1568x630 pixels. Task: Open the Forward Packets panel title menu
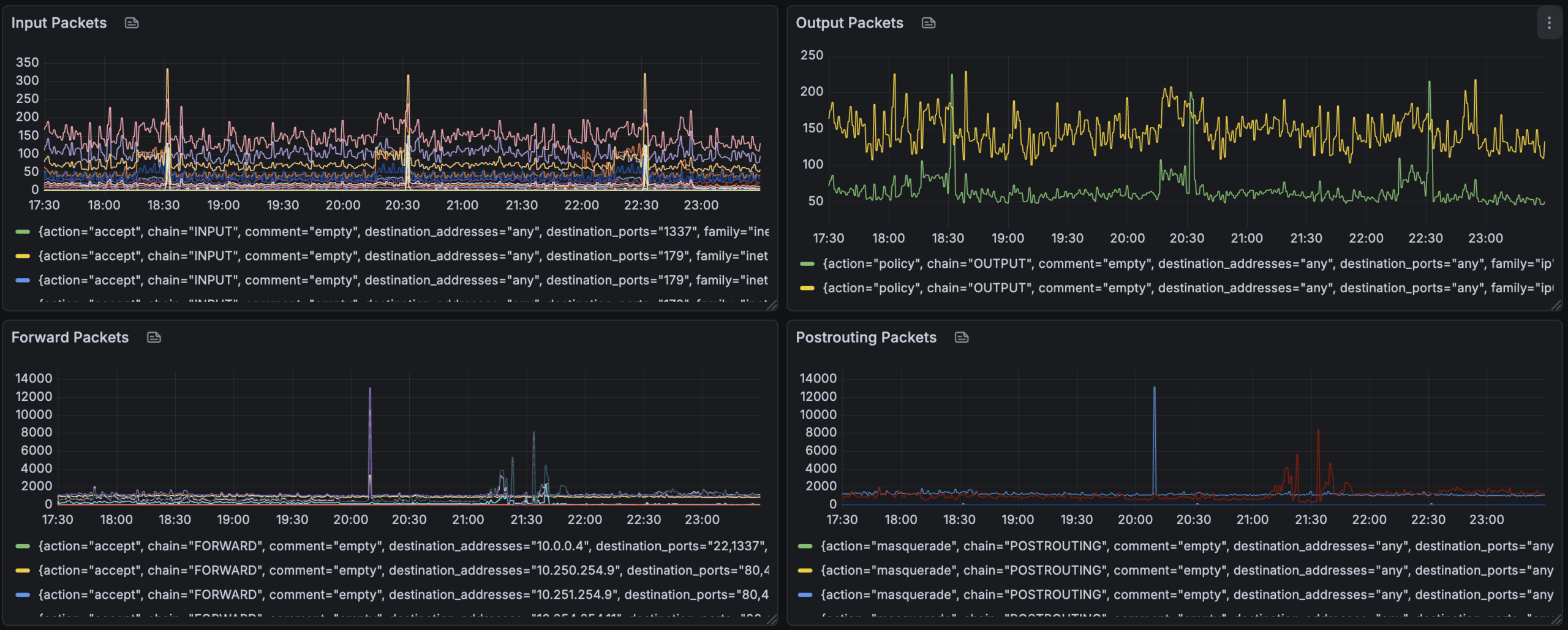(x=70, y=338)
